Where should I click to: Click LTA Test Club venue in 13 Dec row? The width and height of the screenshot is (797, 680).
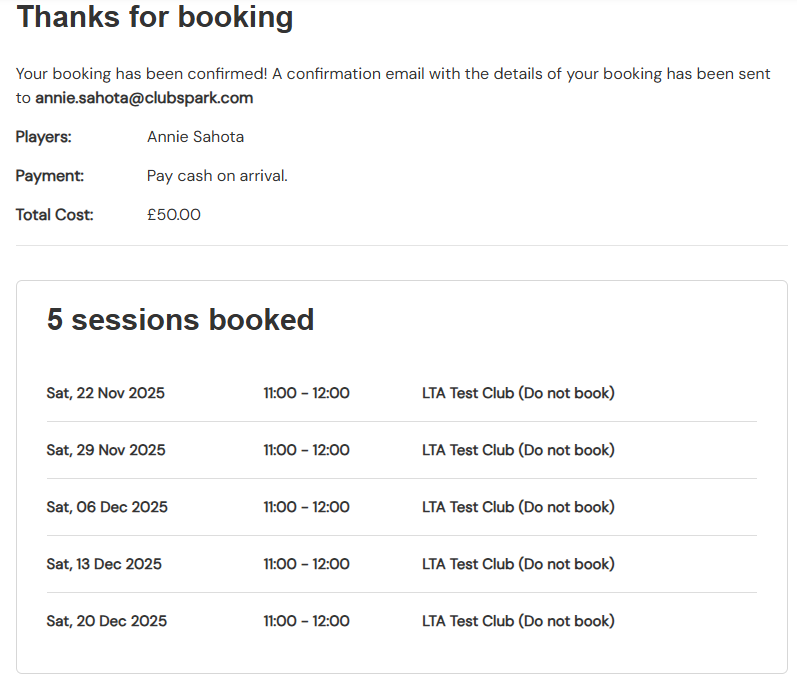[518, 564]
